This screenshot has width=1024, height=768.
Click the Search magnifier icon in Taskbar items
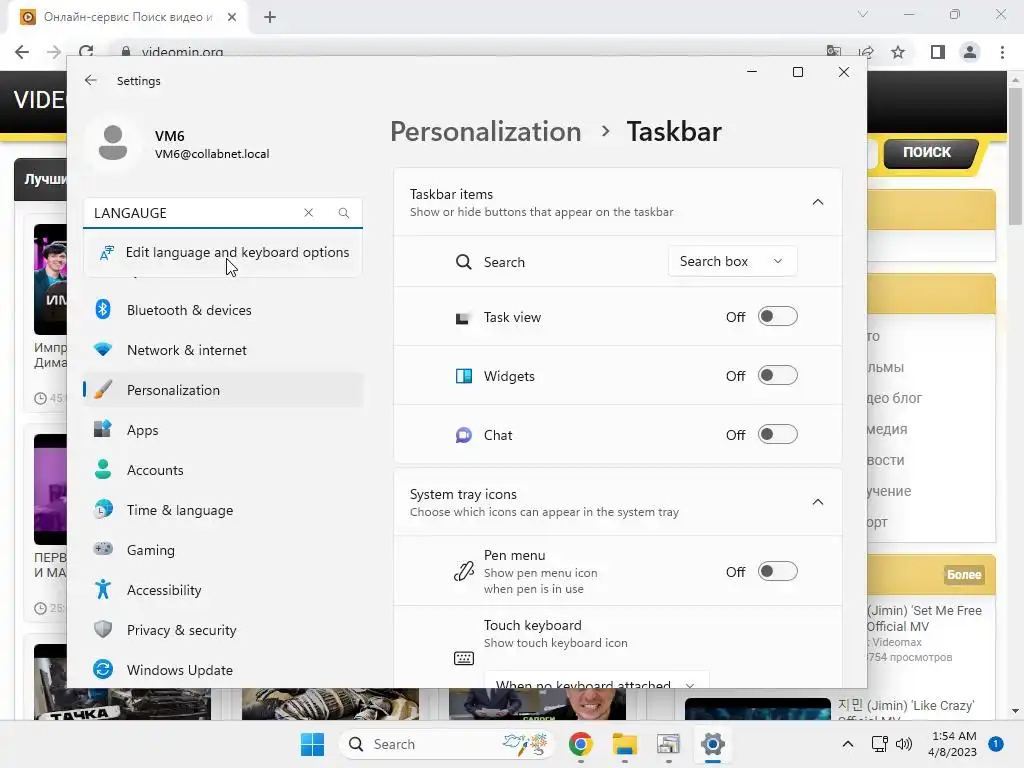[464, 262]
